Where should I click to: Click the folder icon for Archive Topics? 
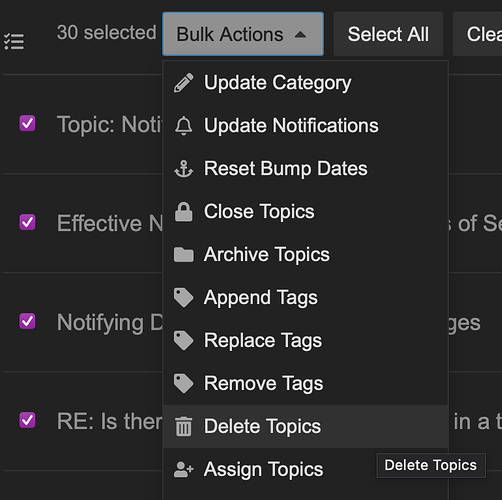tap(184, 255)
